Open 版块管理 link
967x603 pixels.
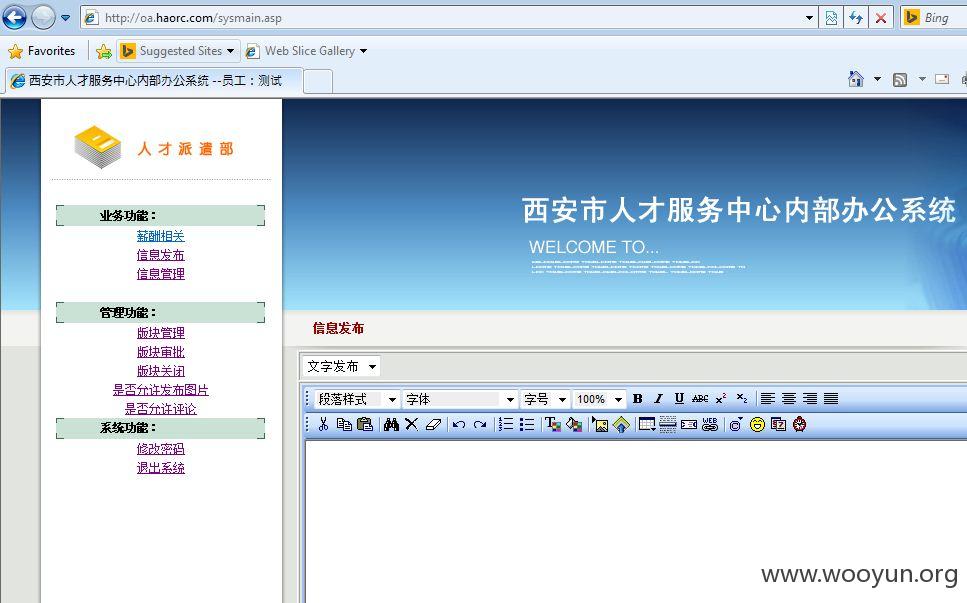[x=160, y=332]
